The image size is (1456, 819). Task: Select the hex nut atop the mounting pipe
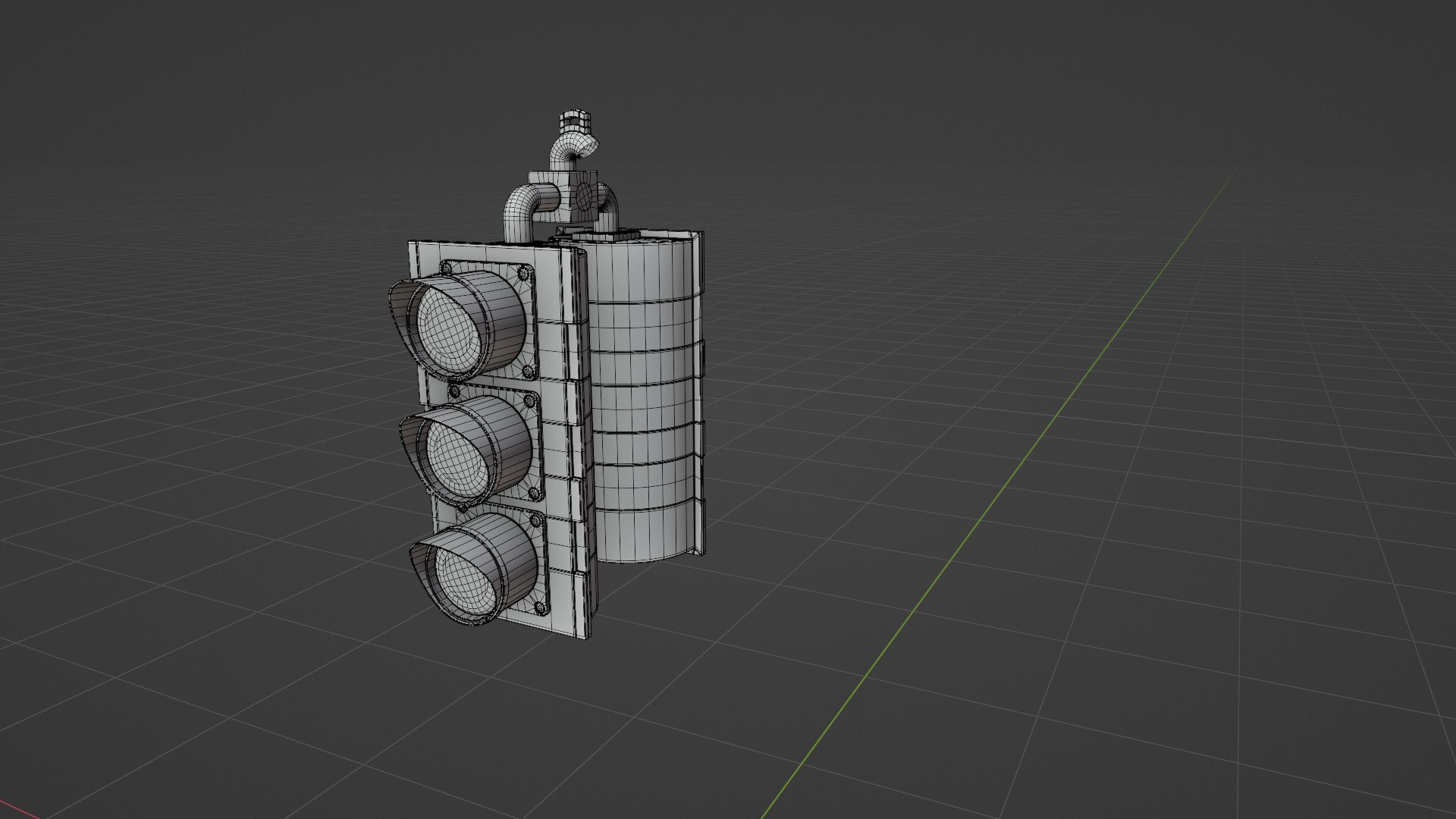575,121
